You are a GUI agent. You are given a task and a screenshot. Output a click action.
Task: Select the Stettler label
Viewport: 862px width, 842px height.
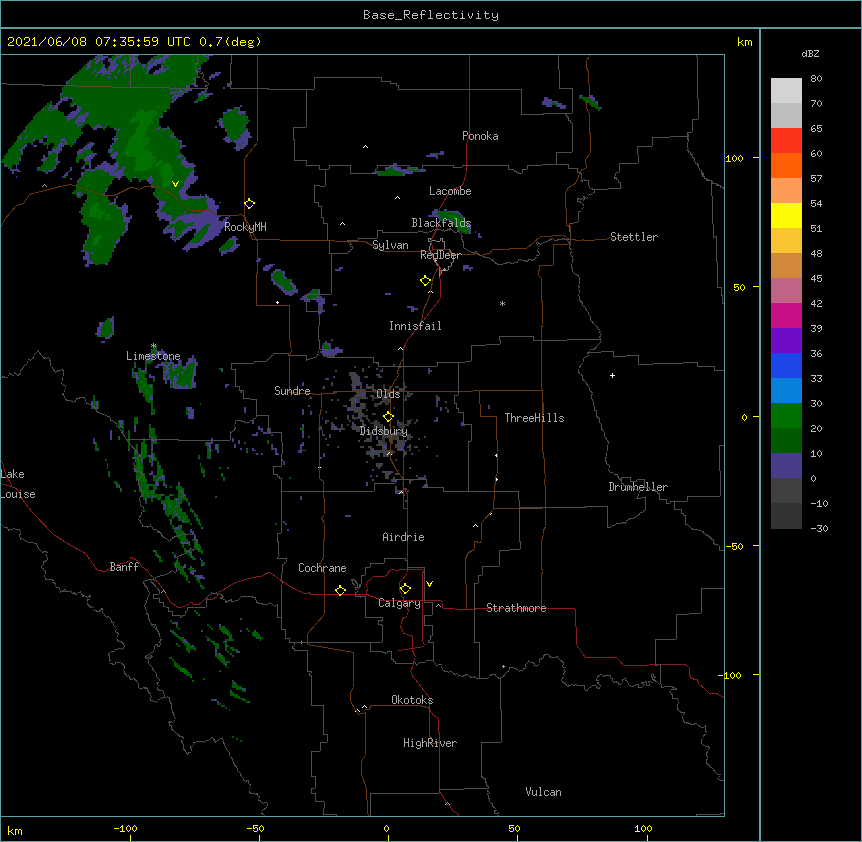634,237
